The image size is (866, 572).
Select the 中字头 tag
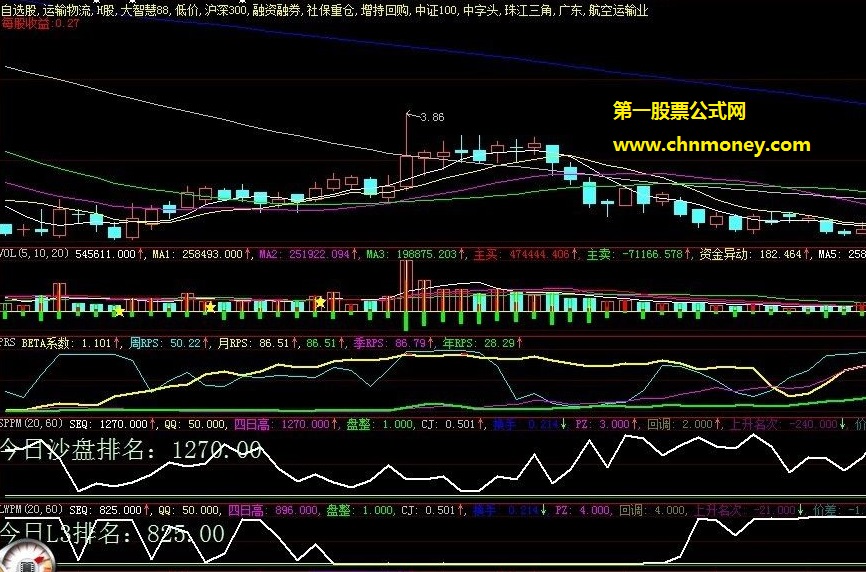480,10
